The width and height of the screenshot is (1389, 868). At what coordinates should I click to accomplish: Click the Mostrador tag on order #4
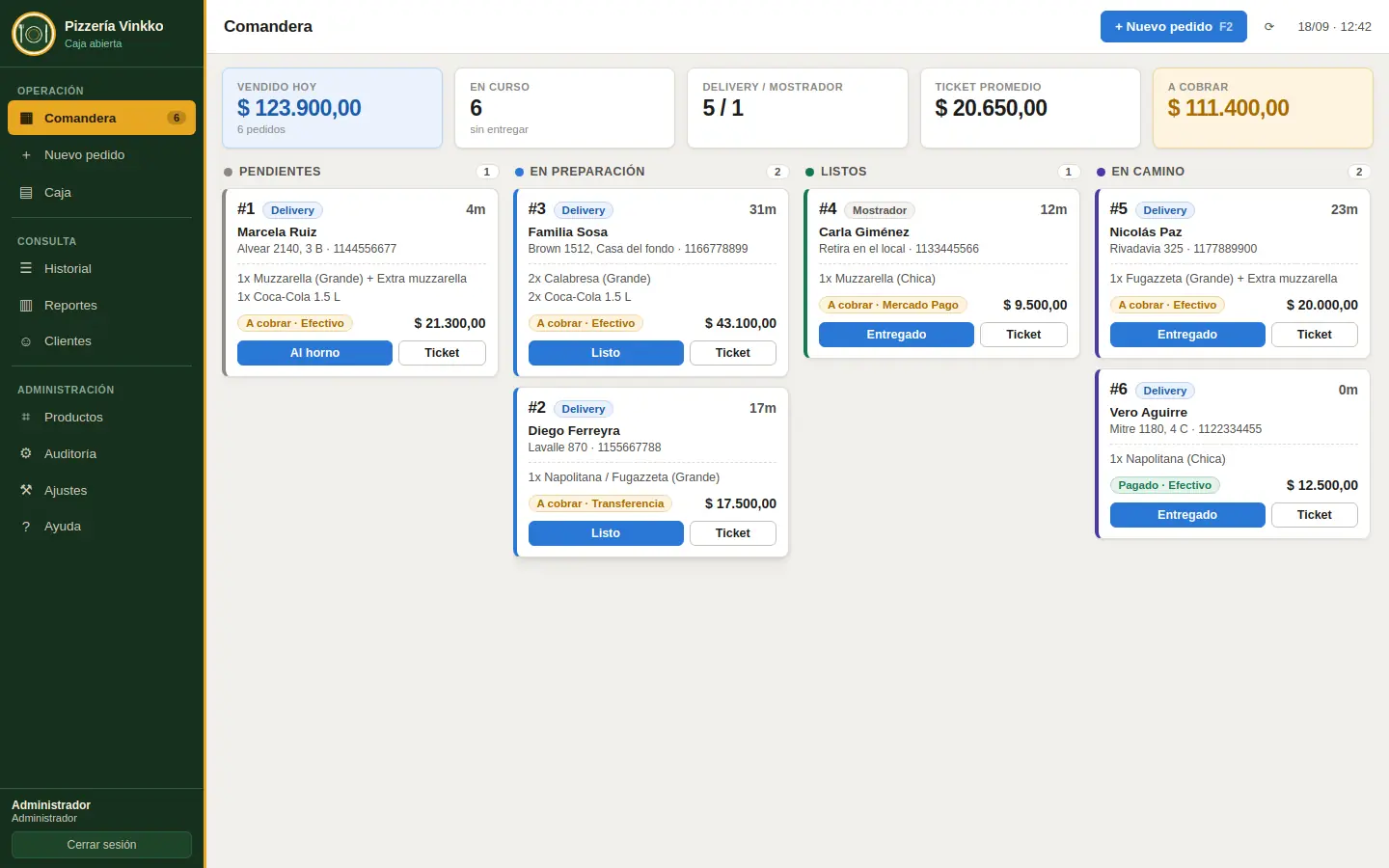click(880, 210)
